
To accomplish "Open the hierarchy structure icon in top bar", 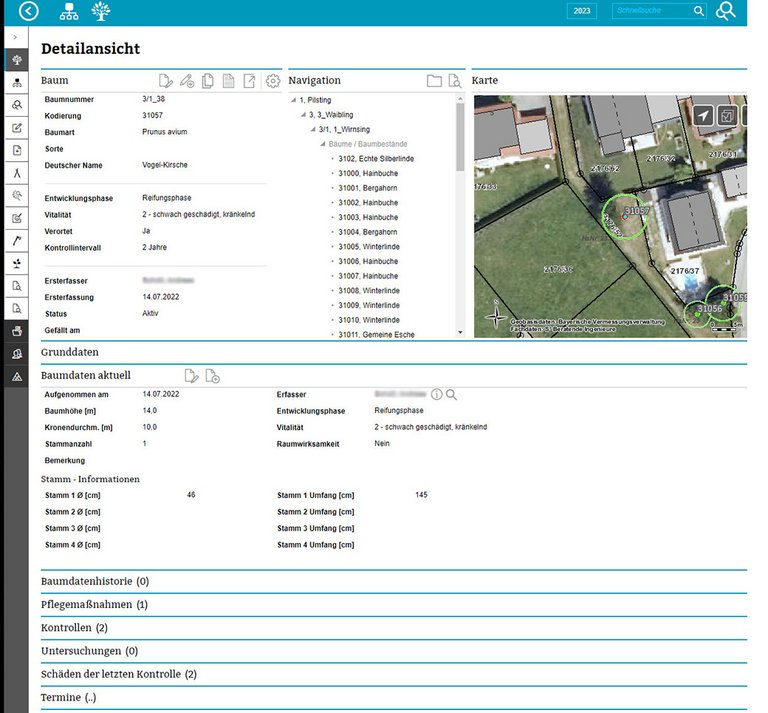I will click(x=69, y=11).
